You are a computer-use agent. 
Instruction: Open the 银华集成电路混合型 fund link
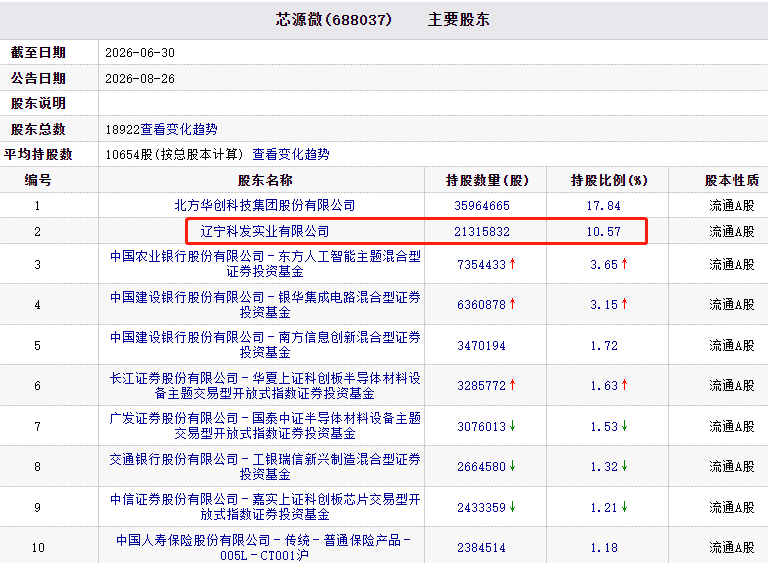(x=264, y=305)
